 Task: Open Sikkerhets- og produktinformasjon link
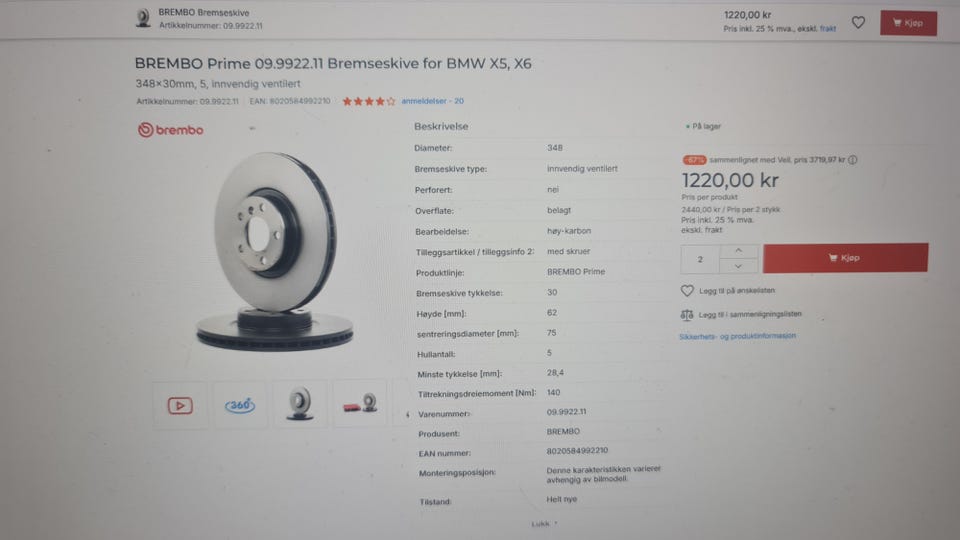pyautogui.click(x=737, y=336)
